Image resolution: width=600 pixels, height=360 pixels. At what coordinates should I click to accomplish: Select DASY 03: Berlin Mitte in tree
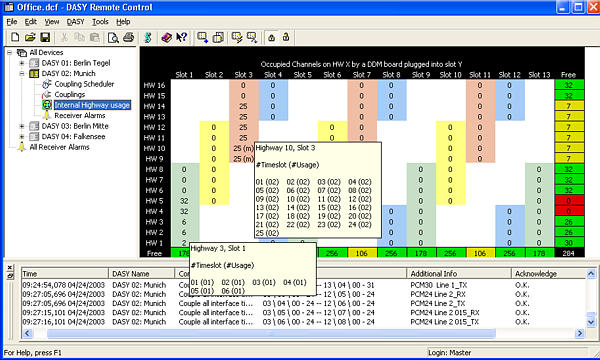[75, 126]
